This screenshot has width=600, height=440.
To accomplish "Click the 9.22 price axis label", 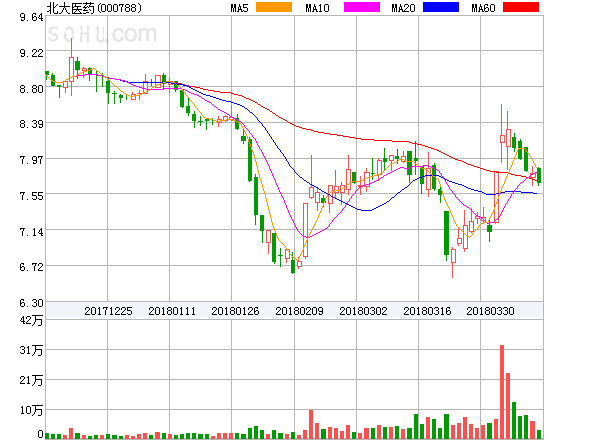I will (31, 53).
